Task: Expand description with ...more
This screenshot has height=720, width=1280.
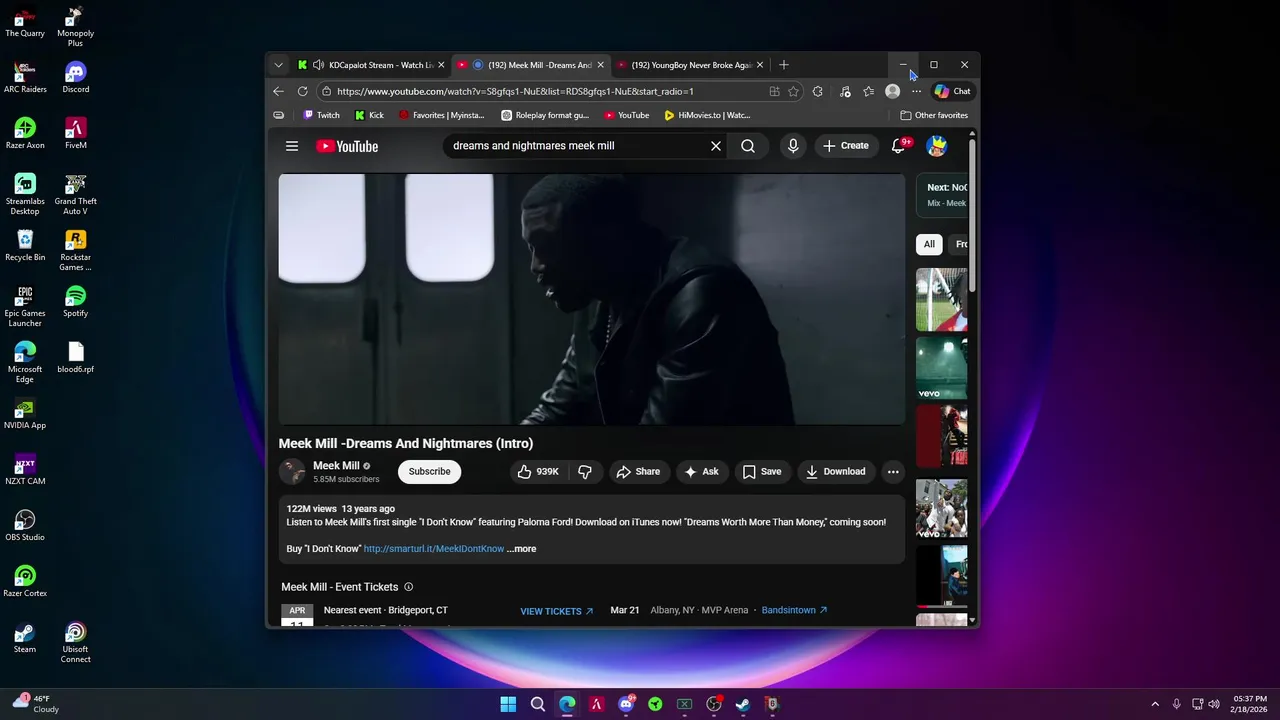Action: pyautogui.click(x=521, y=549)
